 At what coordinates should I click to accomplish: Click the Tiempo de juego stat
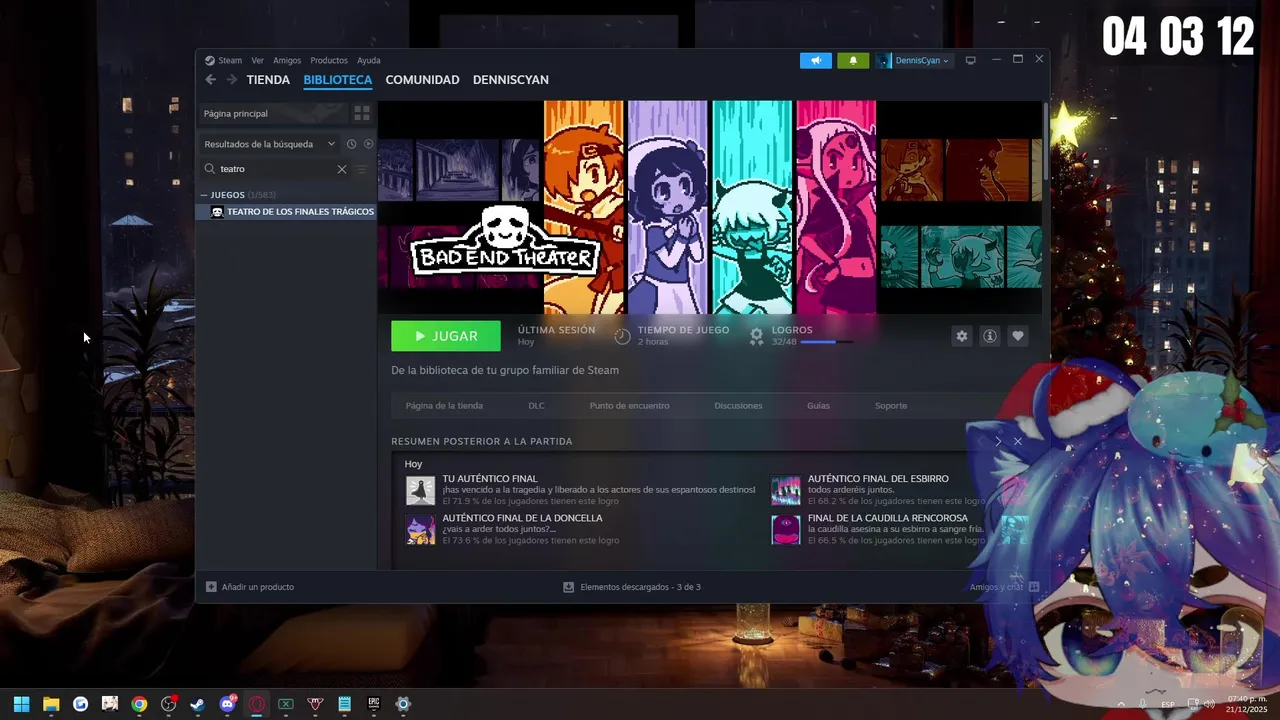pyautogui.click(x=672, y=336)
